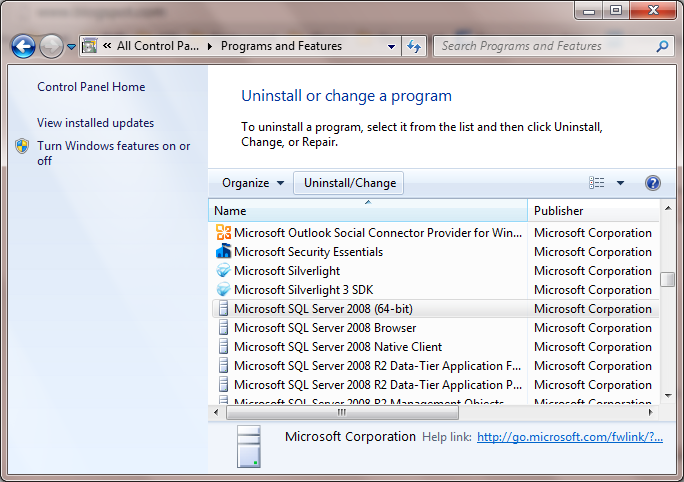The height and width of the screenshot is (482, 684).
Task: Click the vertical scrollbar up arrow
Action: click(x=668, y=209)
